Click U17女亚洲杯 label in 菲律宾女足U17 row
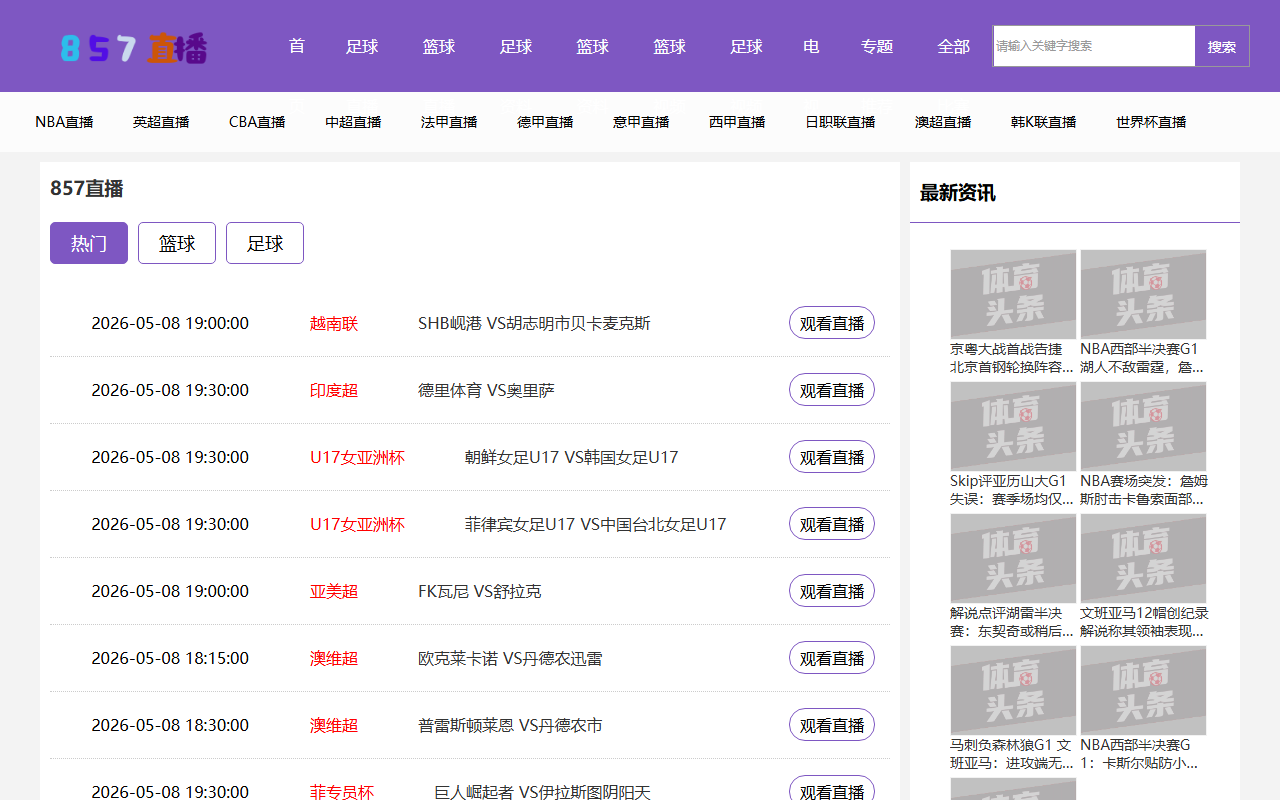The image size is (1280, 800). tap(357, 524)
